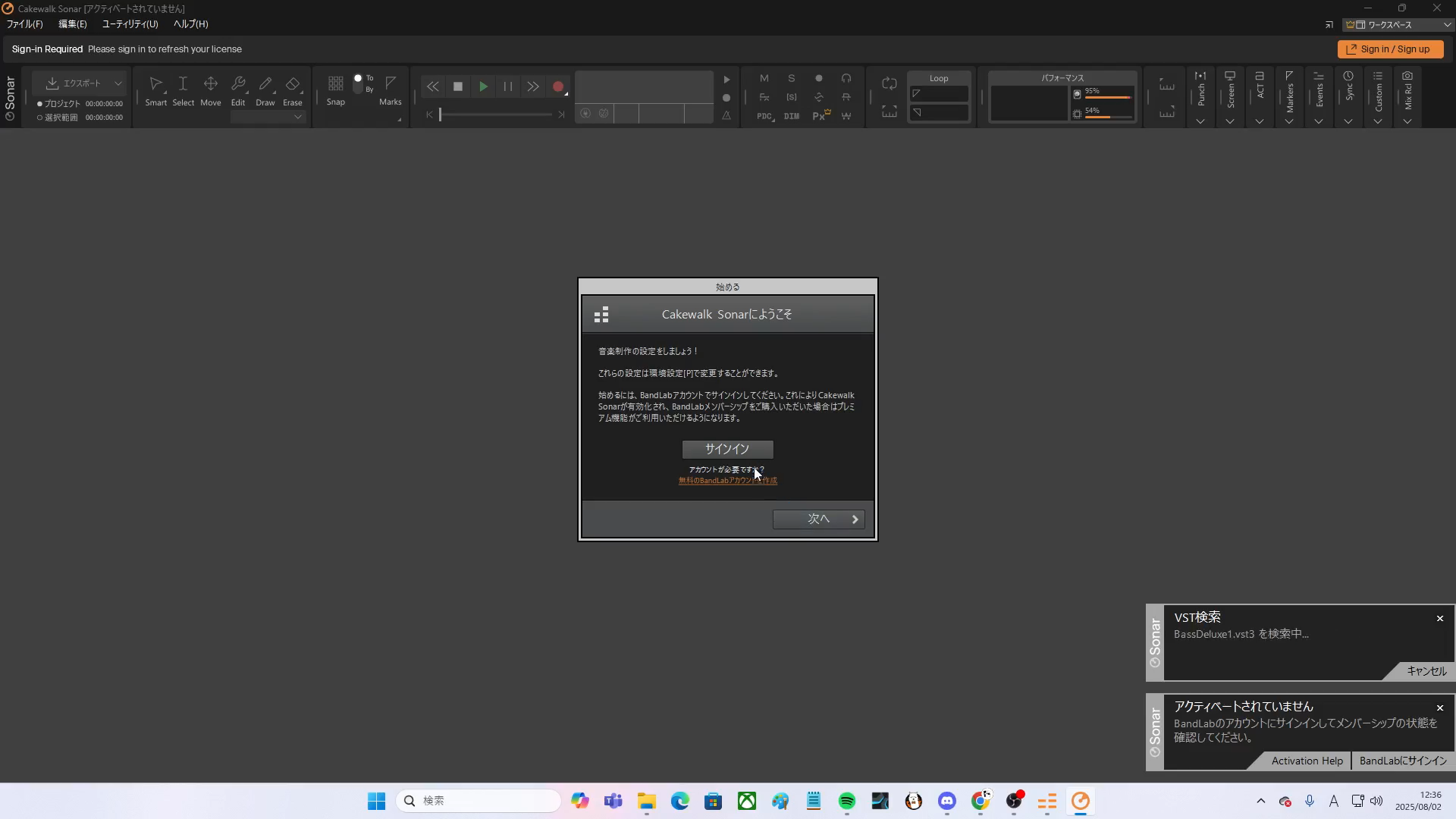Image resolution: width=1456 pixels, height=819 pixels.
Task: Expand the Markers module
Action: (1289, 121)
